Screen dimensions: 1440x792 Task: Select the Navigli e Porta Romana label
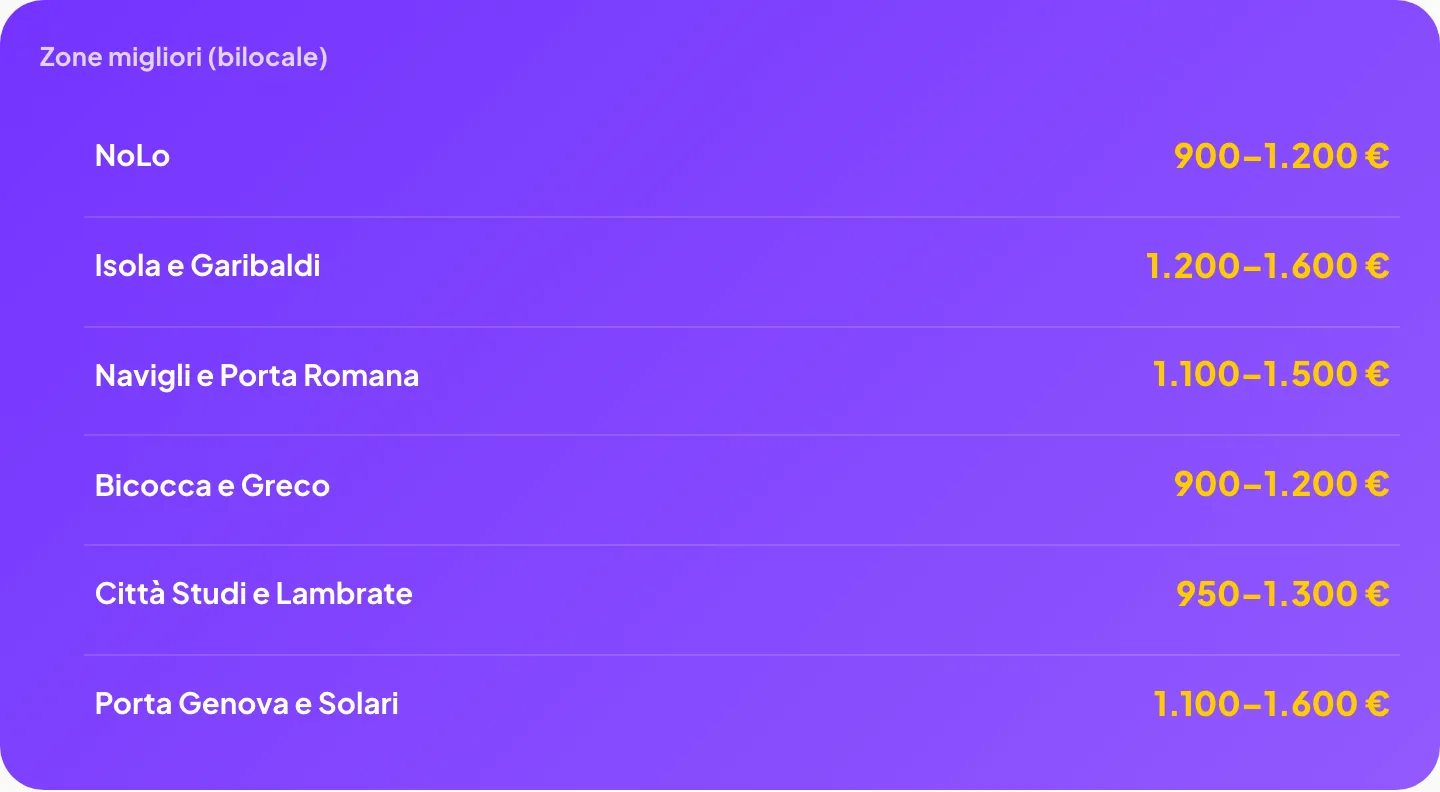coord(257,375)
